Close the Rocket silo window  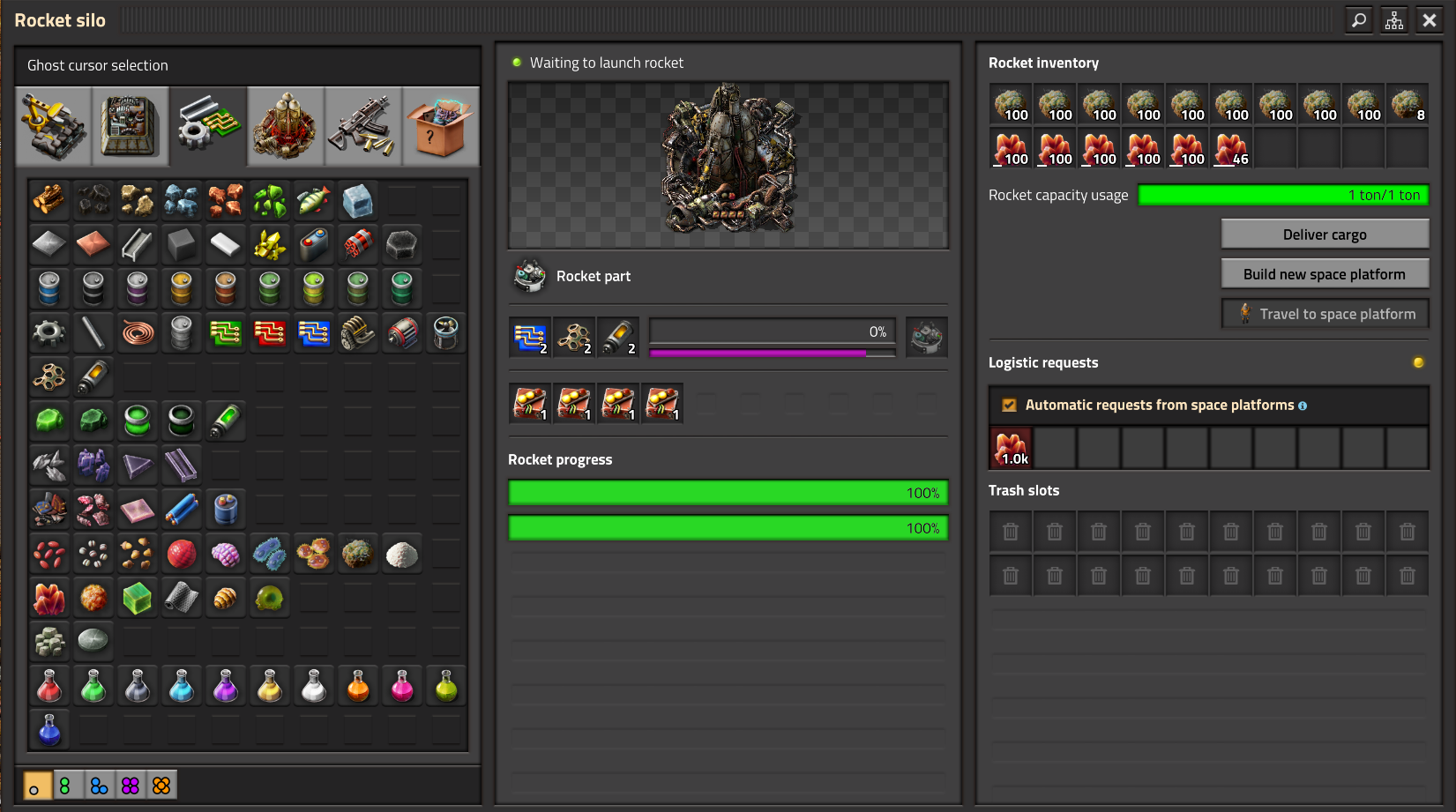coord(1430,19)
